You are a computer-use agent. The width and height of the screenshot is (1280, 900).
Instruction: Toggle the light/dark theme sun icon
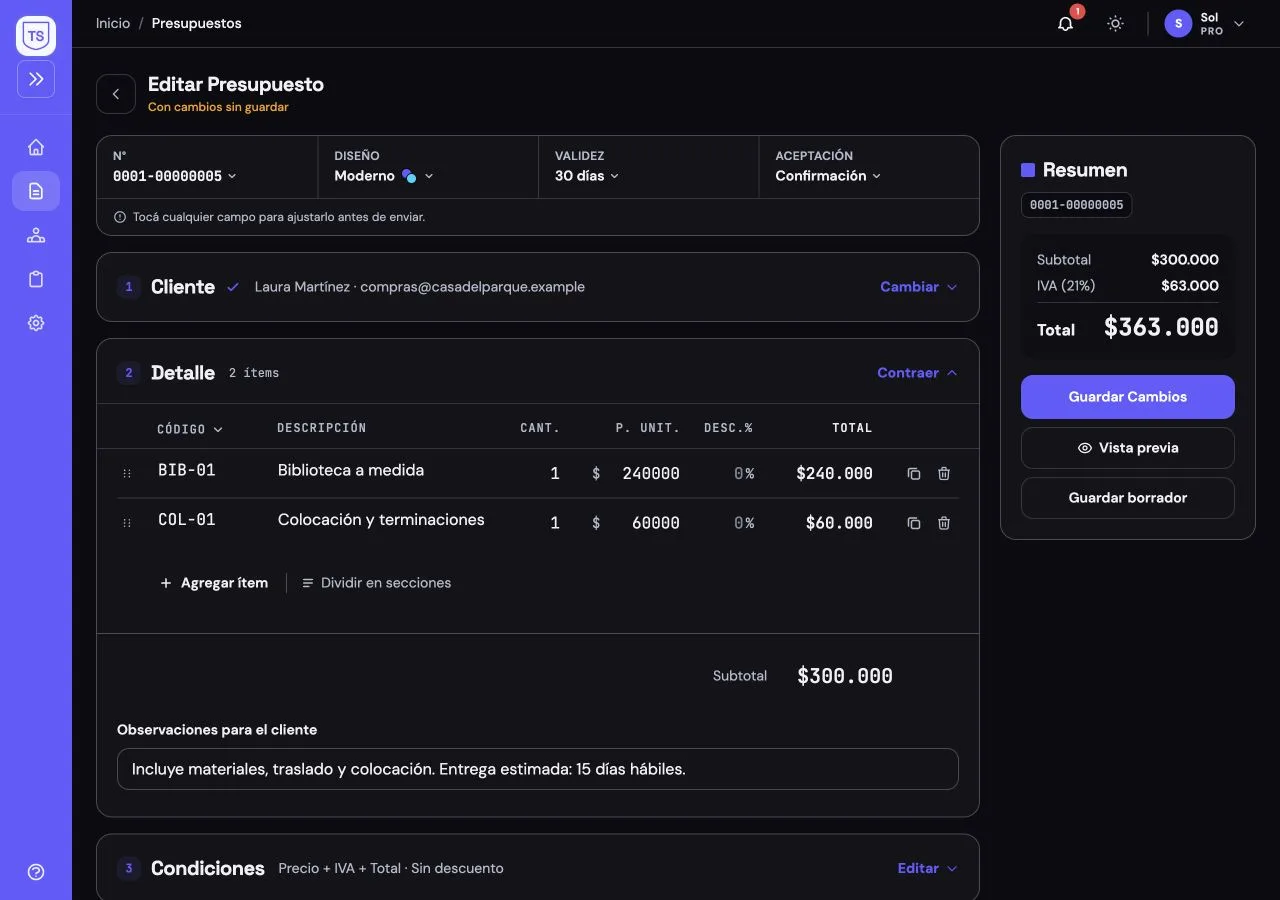click(1115, 23)
